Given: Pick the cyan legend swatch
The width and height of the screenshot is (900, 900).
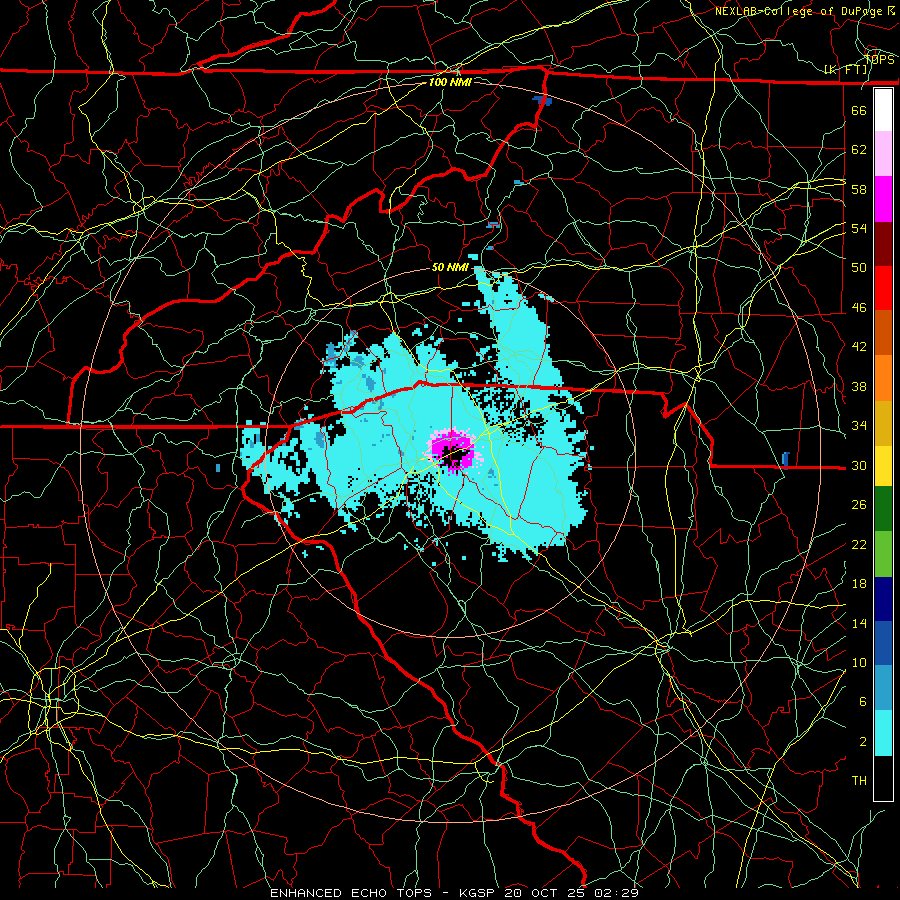Looking at the screenshot, I should point(883,733).
